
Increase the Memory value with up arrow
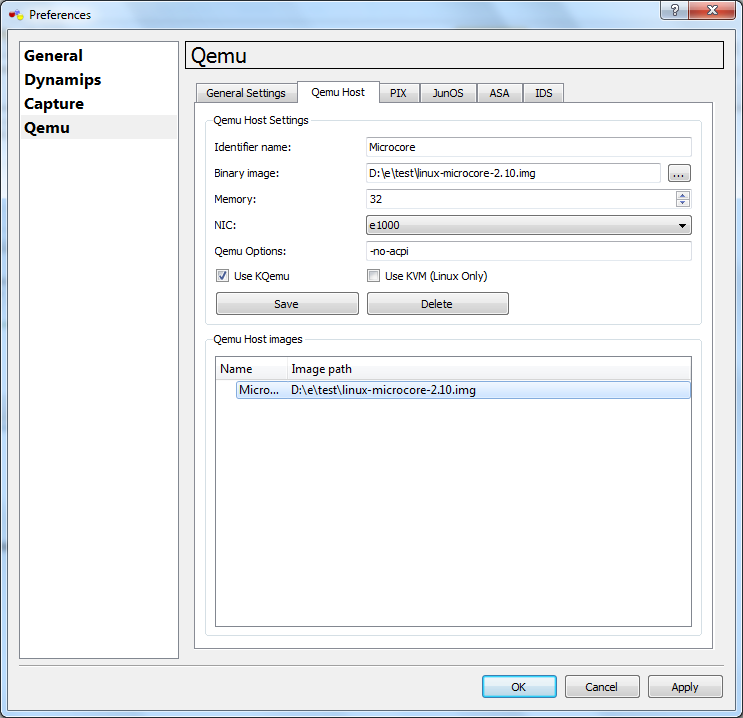coord(682,195)
